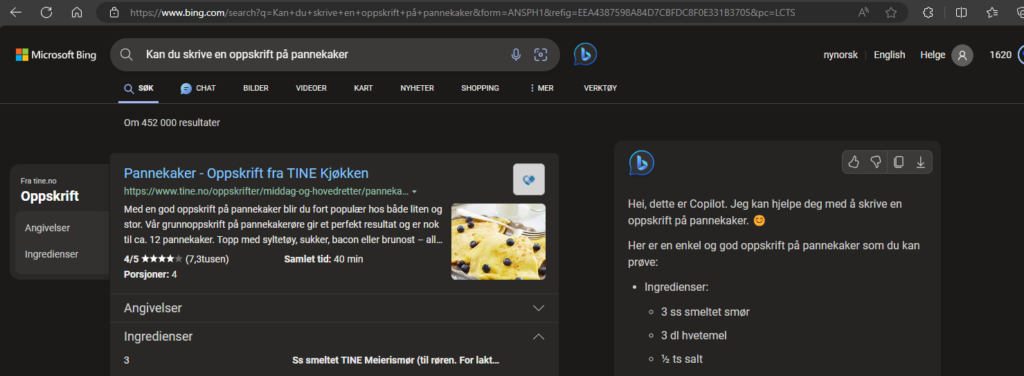The image size is (1024, 376).
Task: Open the pancake recipe thumbnail image
Action: click(498, 242)
